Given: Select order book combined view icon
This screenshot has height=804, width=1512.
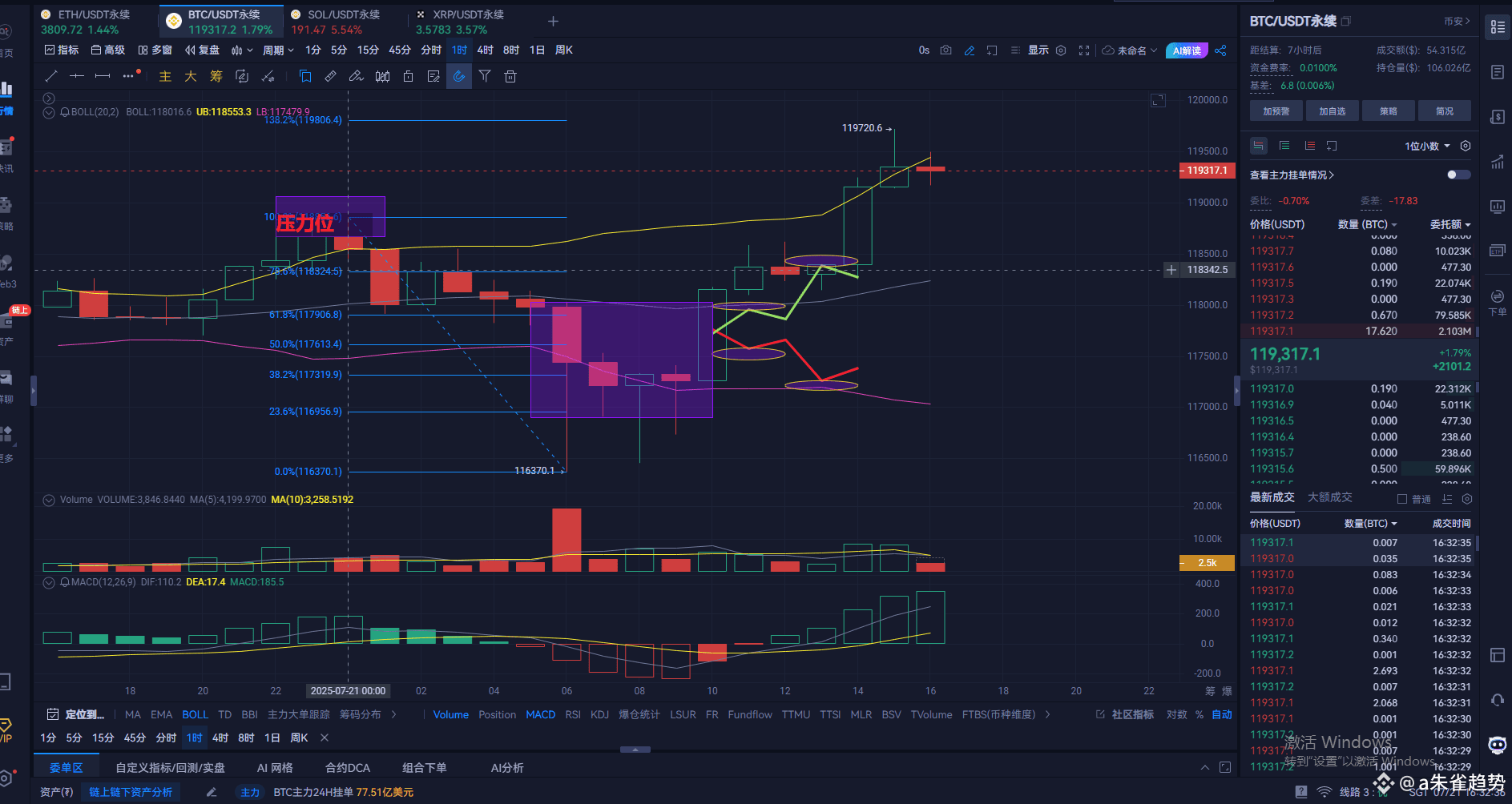Looking at the screenshot, I should tap(1259, 146).
